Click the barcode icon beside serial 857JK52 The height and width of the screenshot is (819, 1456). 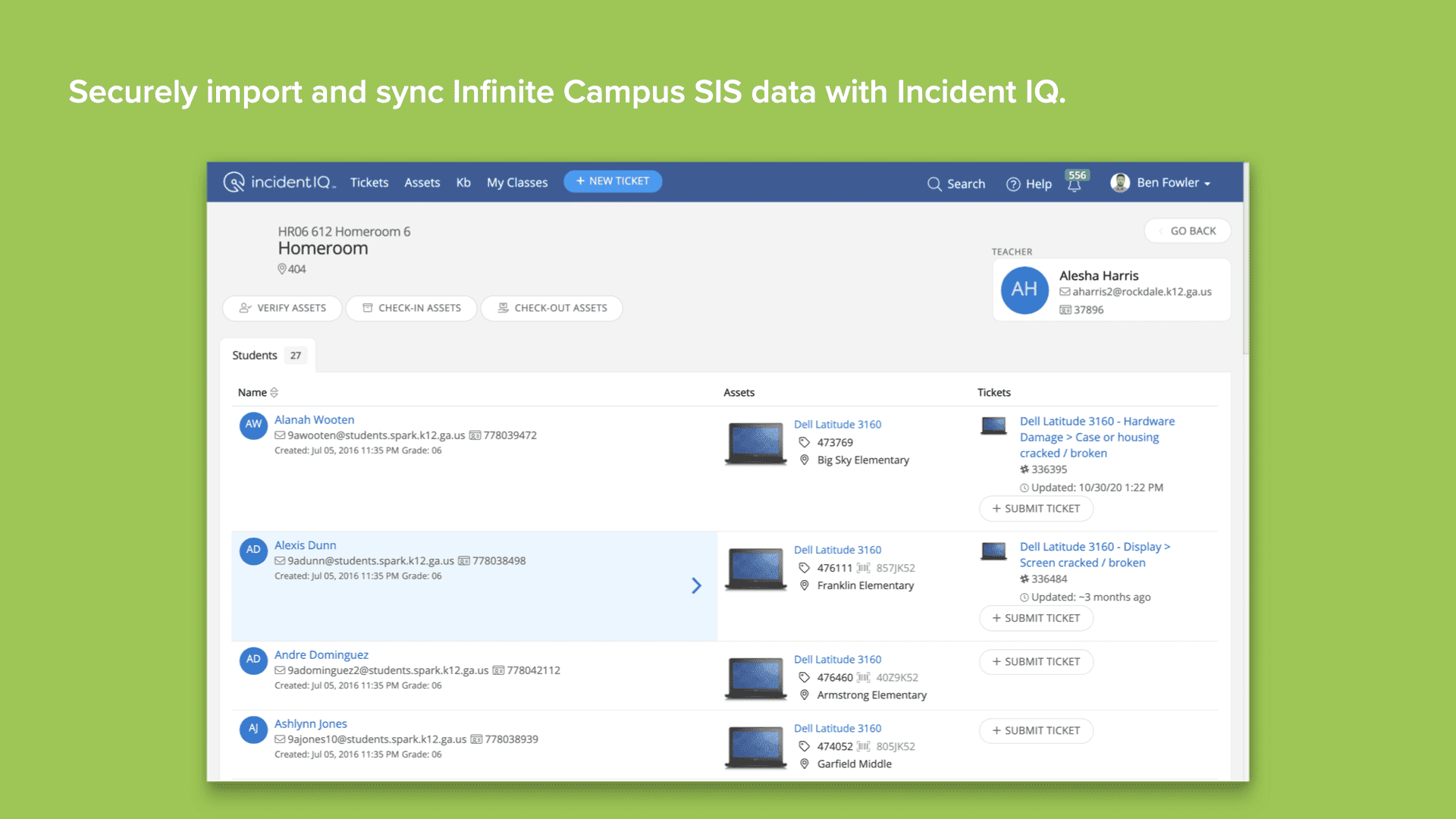coord(863,567)
